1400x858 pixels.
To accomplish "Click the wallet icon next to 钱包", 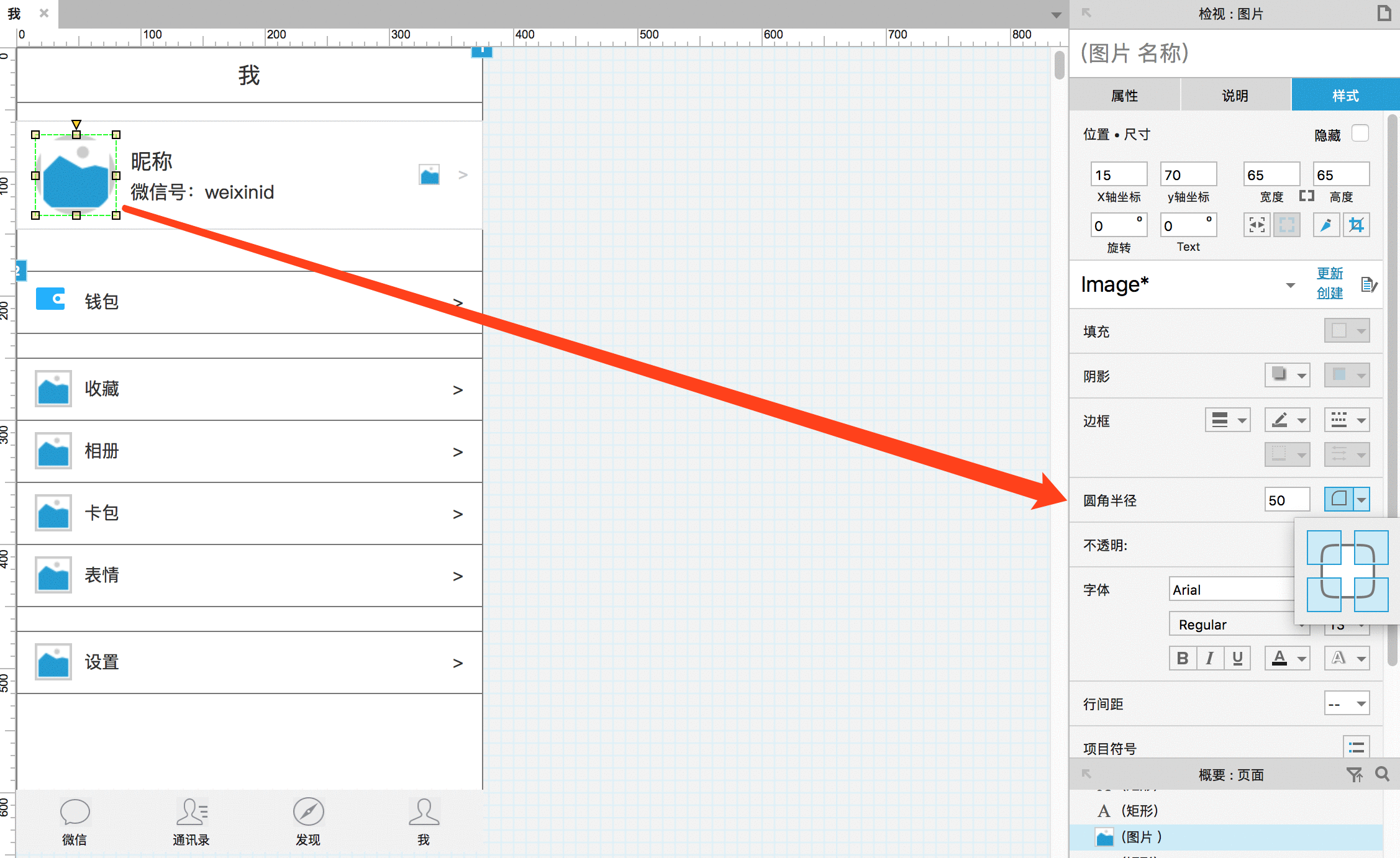I will coord(50,299).
